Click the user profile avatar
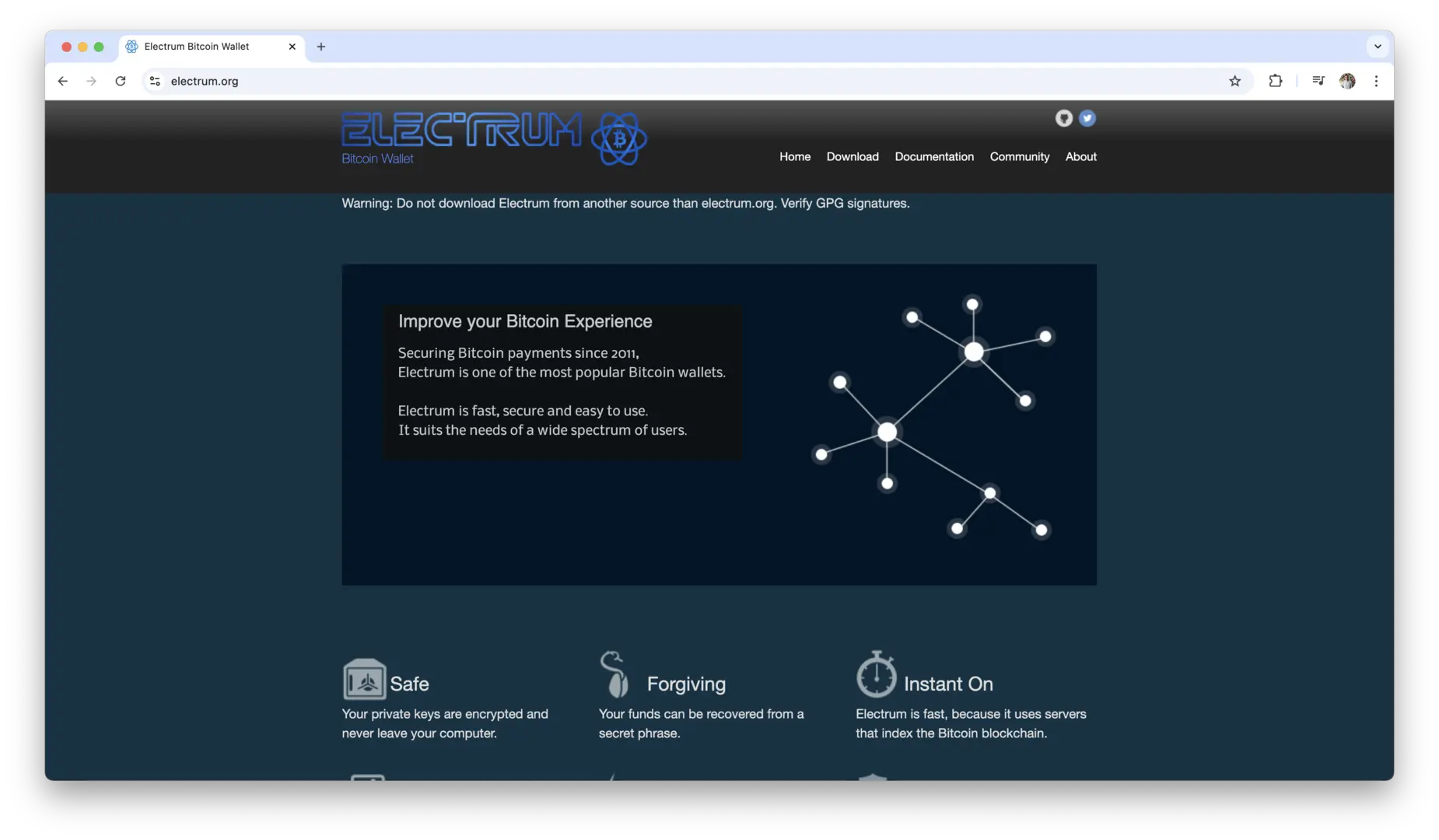1439x840 pixels. [1348, 81]
